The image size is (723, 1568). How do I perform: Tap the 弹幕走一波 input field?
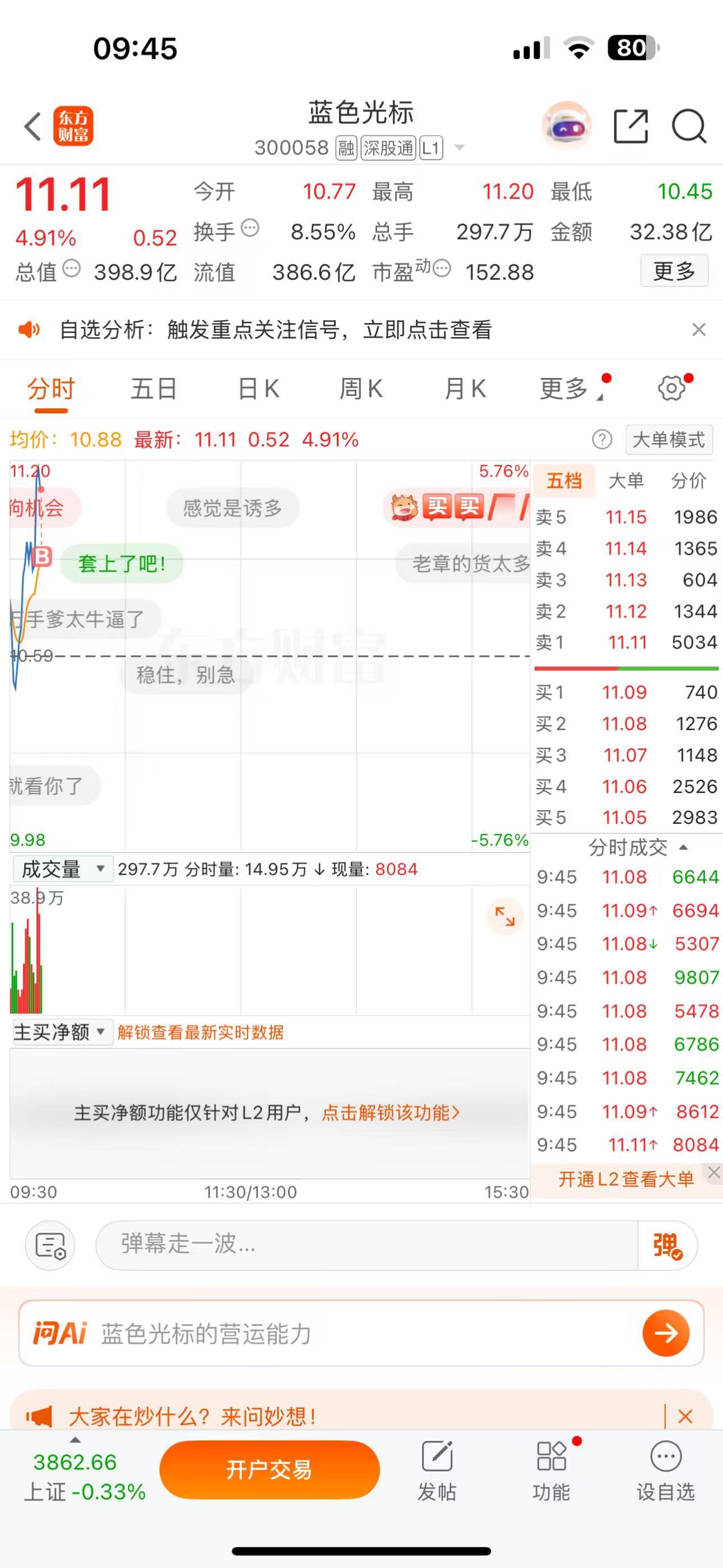coord(367,1246)
